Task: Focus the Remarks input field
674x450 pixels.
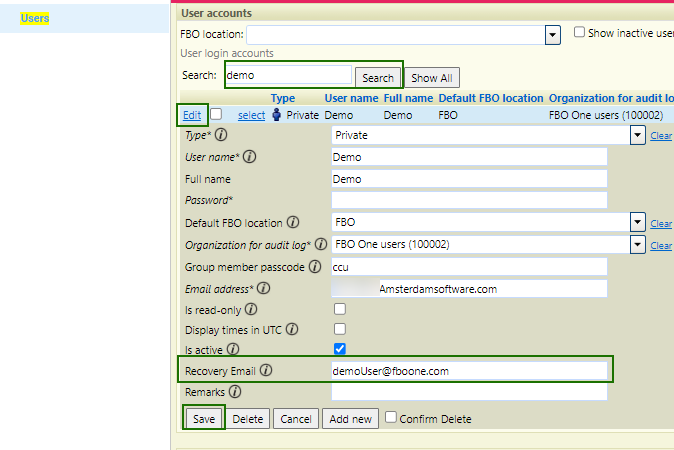Action: 469,392
